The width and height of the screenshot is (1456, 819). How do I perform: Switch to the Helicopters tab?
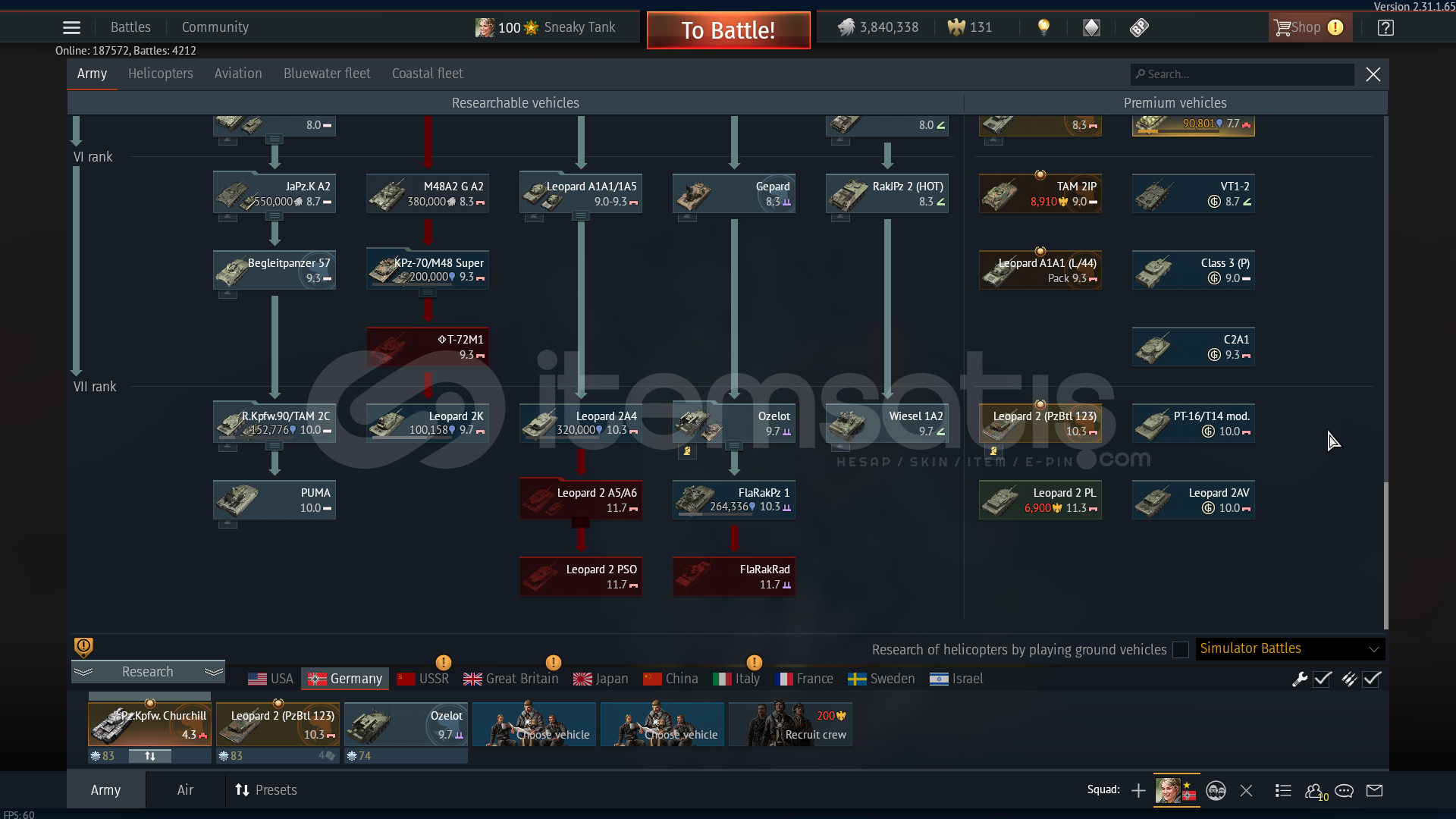coord(161,74)
